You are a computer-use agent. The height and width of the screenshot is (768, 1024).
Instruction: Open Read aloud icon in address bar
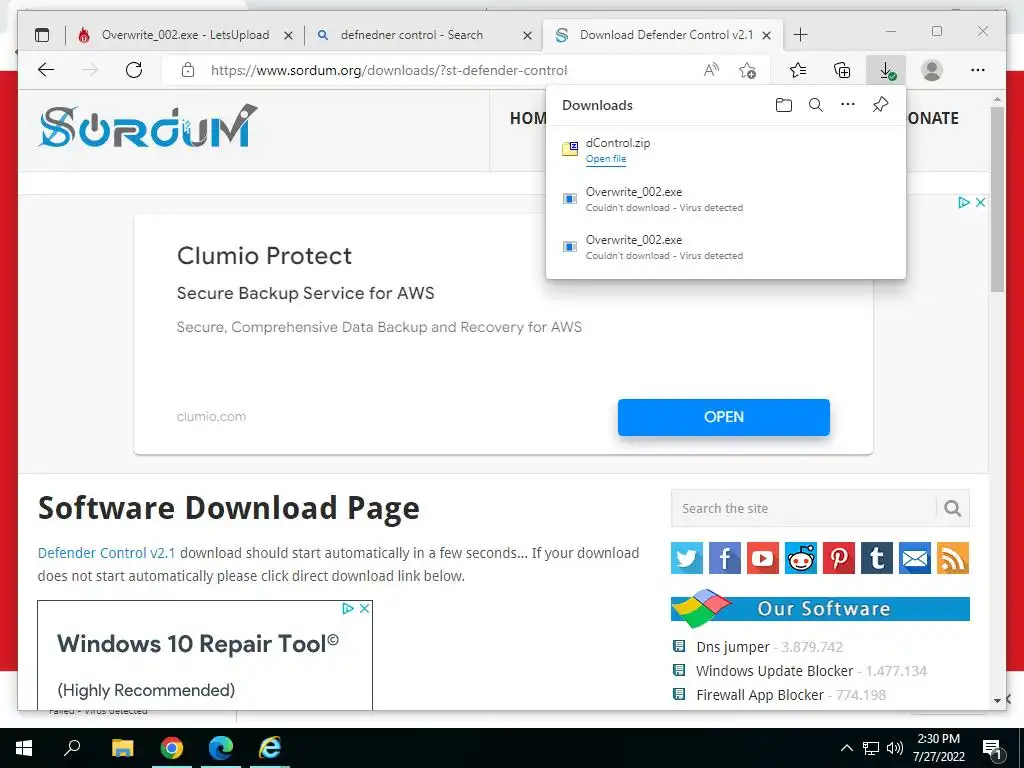point(711,70)
